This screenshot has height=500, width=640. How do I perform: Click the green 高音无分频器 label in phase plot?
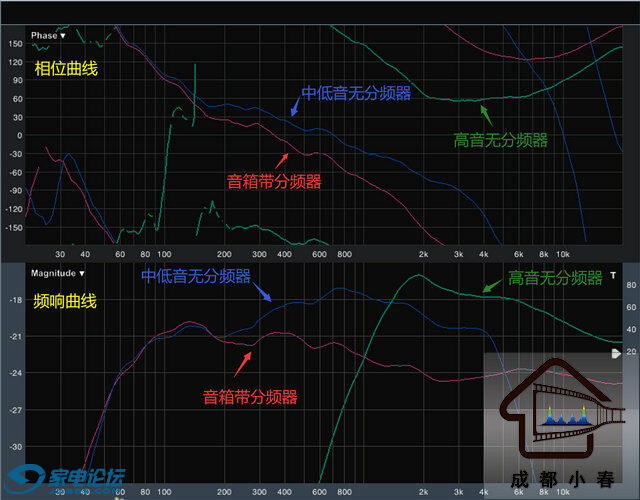click(x=500, y=141)
